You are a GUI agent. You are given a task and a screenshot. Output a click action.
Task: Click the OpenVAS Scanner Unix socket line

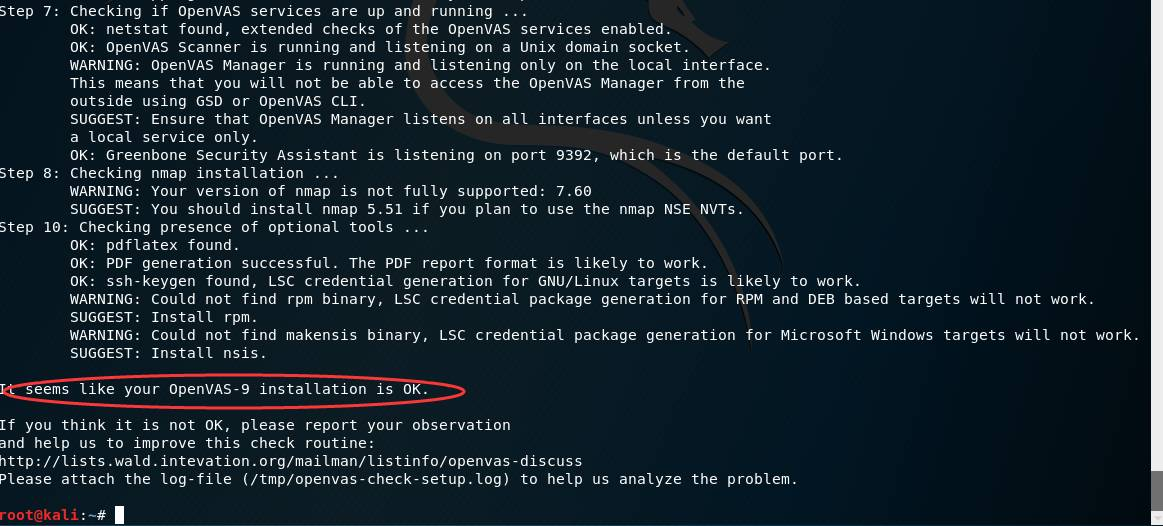380,47
